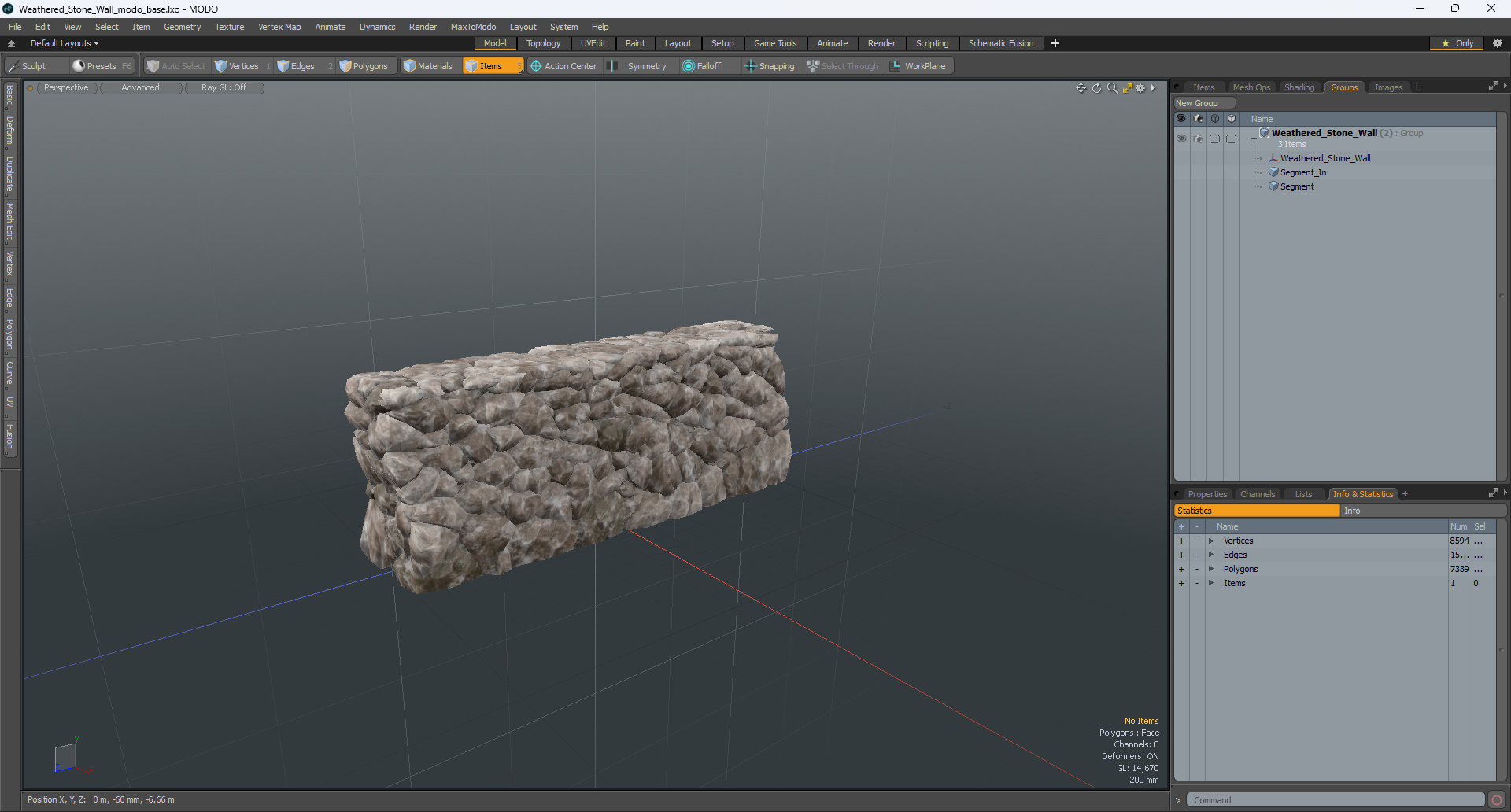Open the MaxToModo menu
This screenshot has width=1511, height=812.
tap(473, 27)
